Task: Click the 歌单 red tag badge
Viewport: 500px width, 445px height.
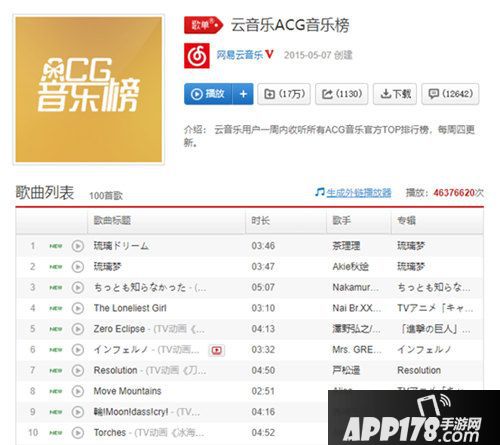Action: 203,25
